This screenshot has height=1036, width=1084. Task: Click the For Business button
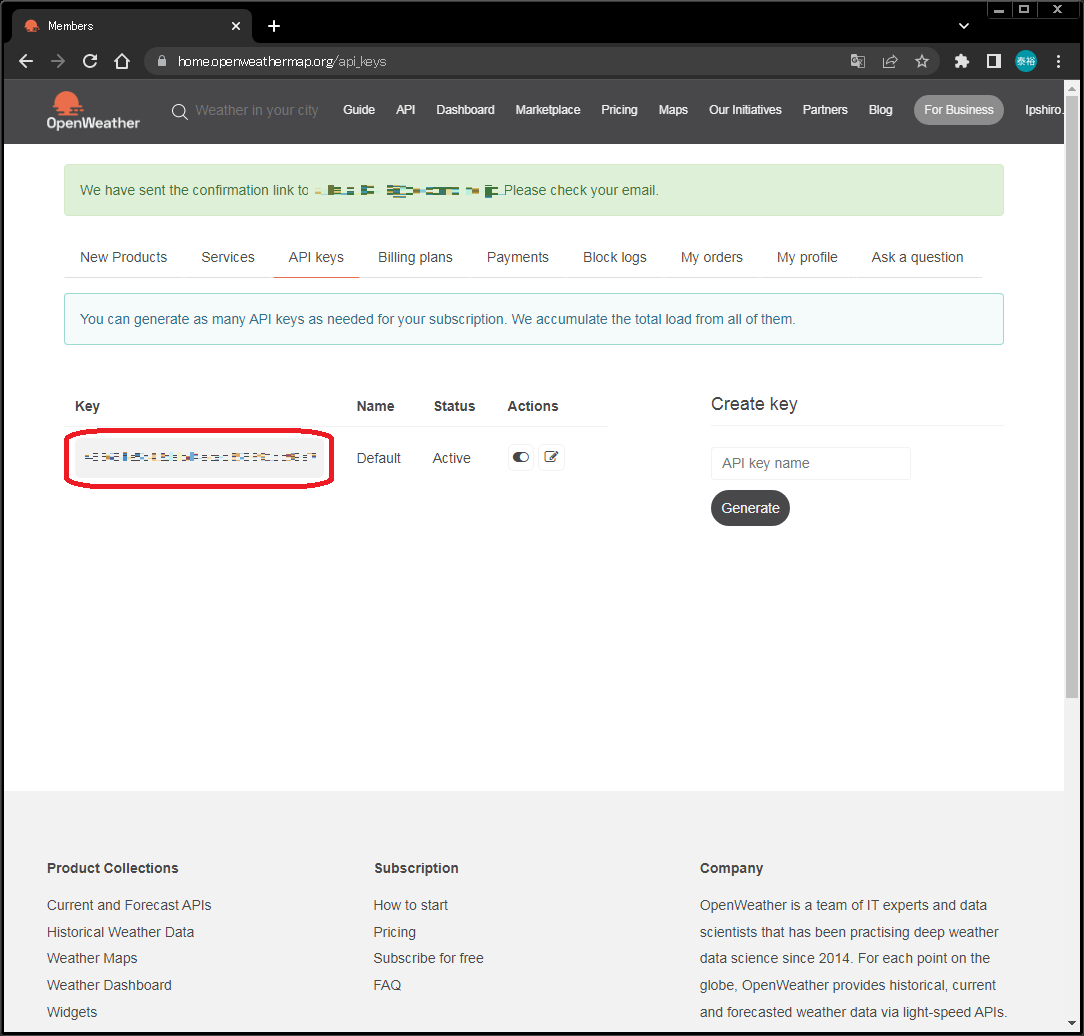[x=958, y=110]
